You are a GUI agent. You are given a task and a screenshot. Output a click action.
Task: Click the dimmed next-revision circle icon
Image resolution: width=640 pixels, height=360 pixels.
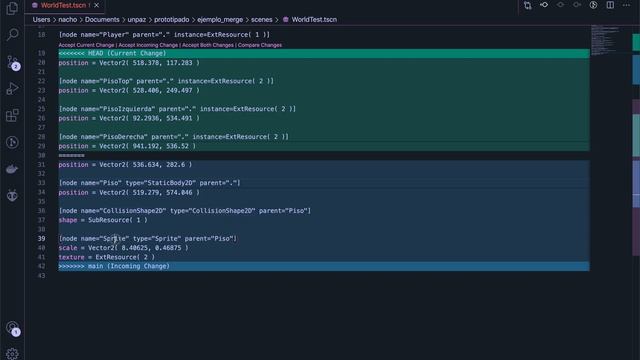[x=577, y=5]
